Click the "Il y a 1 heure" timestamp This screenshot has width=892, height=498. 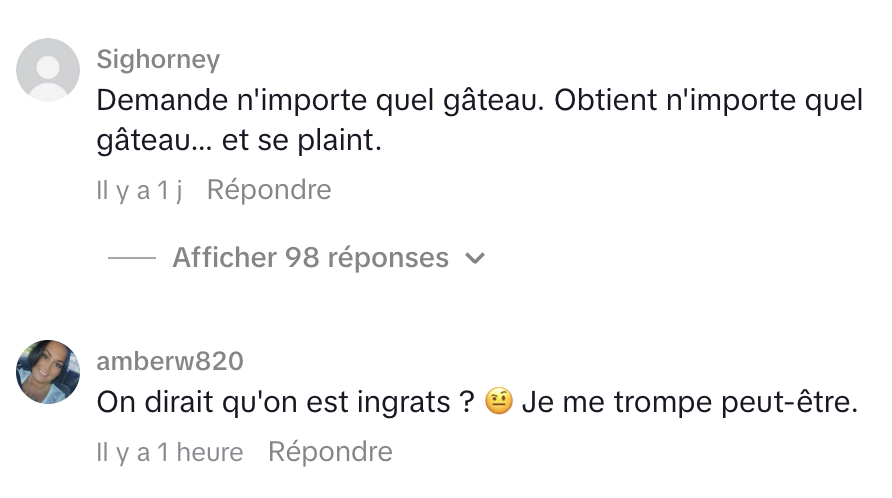point(170,452)
